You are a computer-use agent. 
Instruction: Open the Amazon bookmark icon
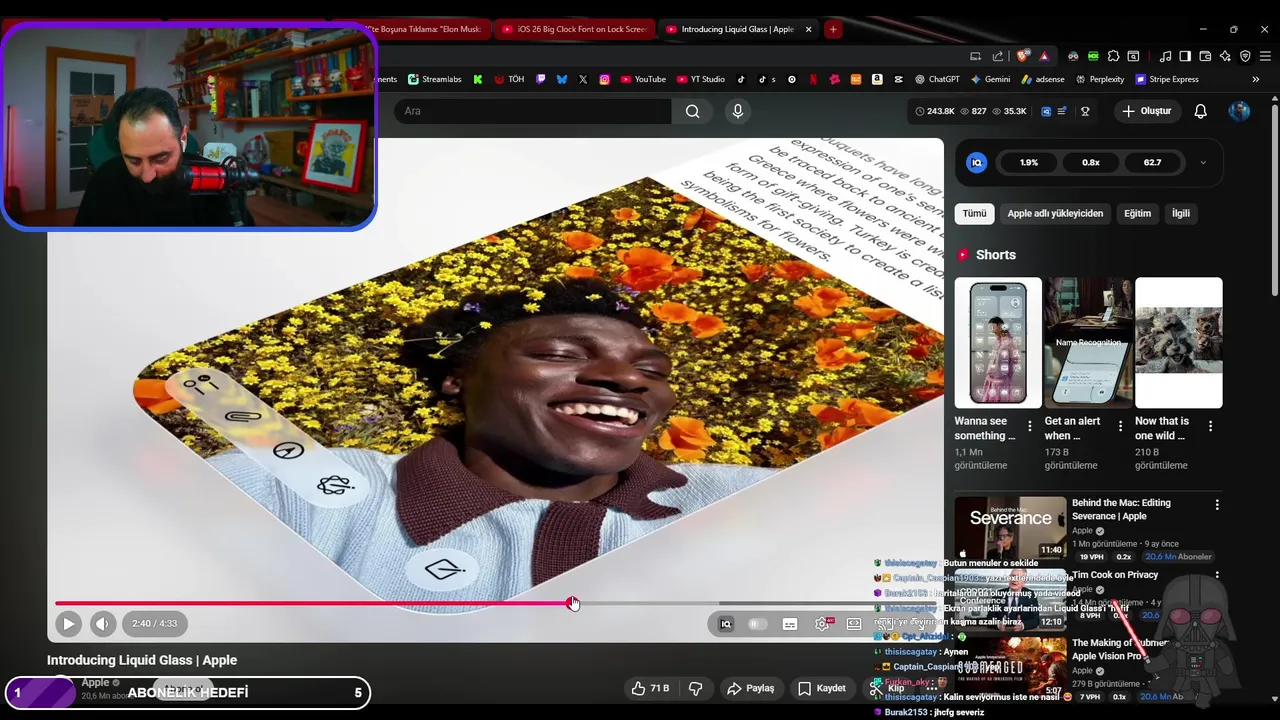pyautogui.click(x=877, y=79)
